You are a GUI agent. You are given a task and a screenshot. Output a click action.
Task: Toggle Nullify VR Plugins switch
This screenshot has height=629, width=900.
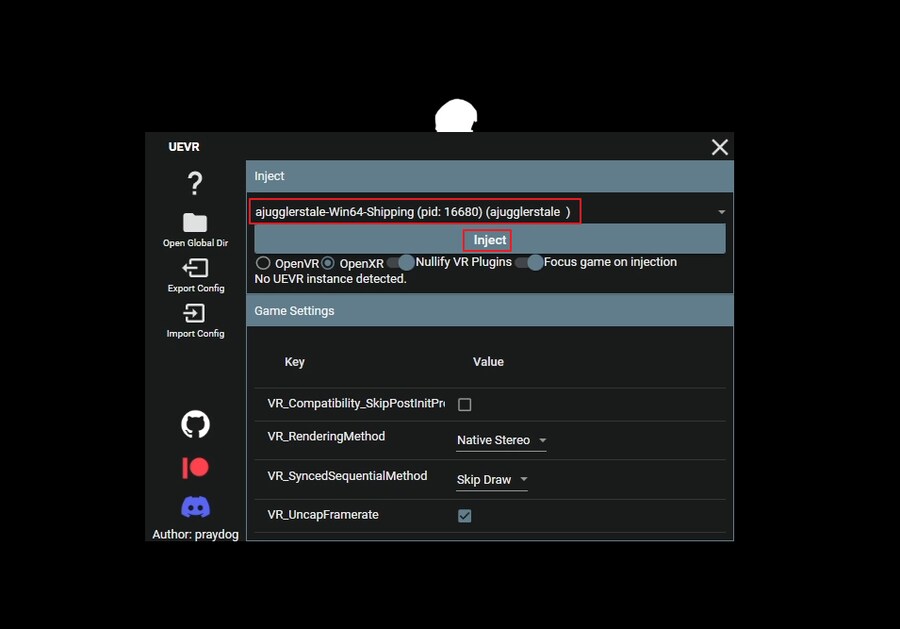coord(401,262)
